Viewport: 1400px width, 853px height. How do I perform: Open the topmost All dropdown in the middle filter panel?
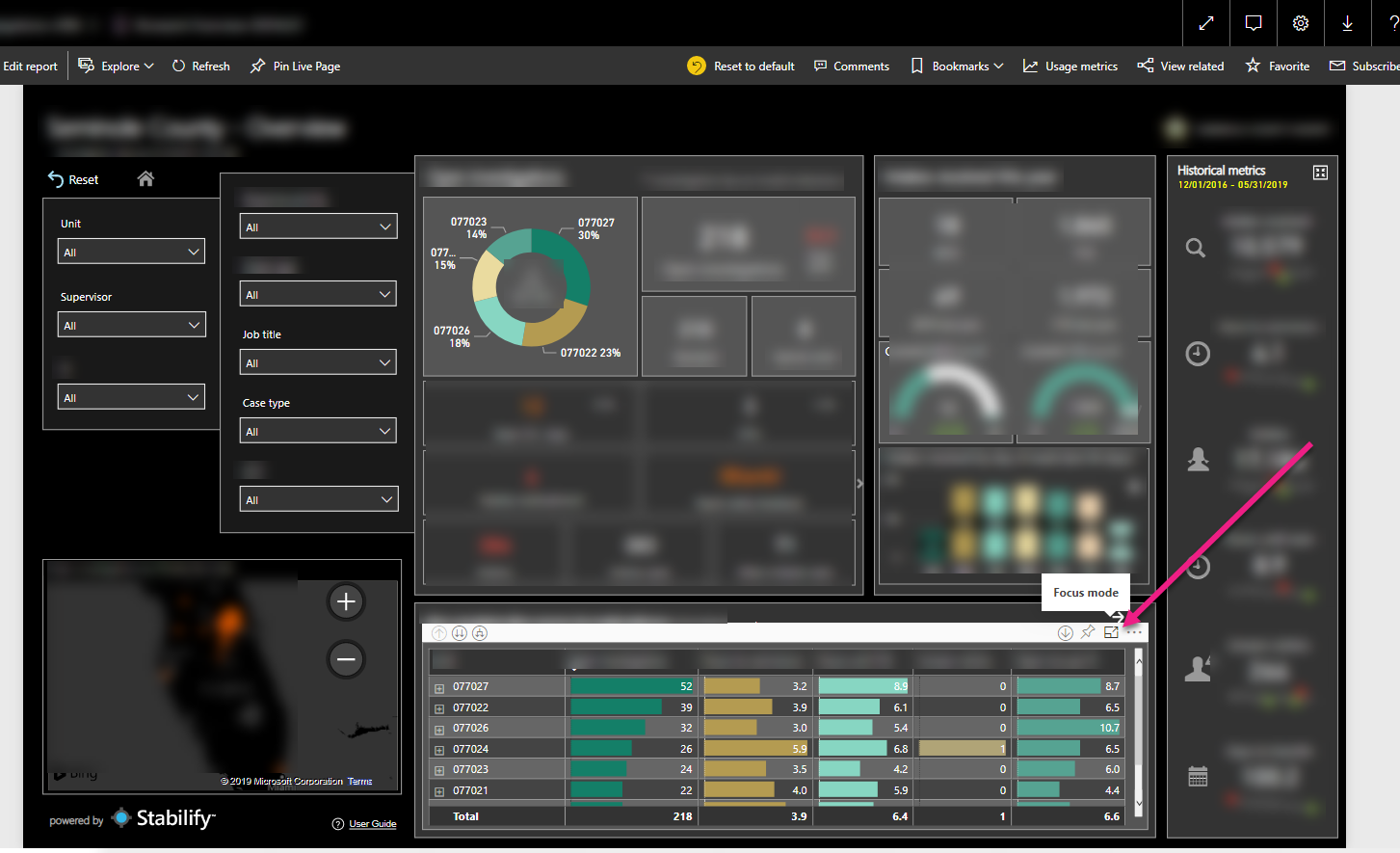318,227
